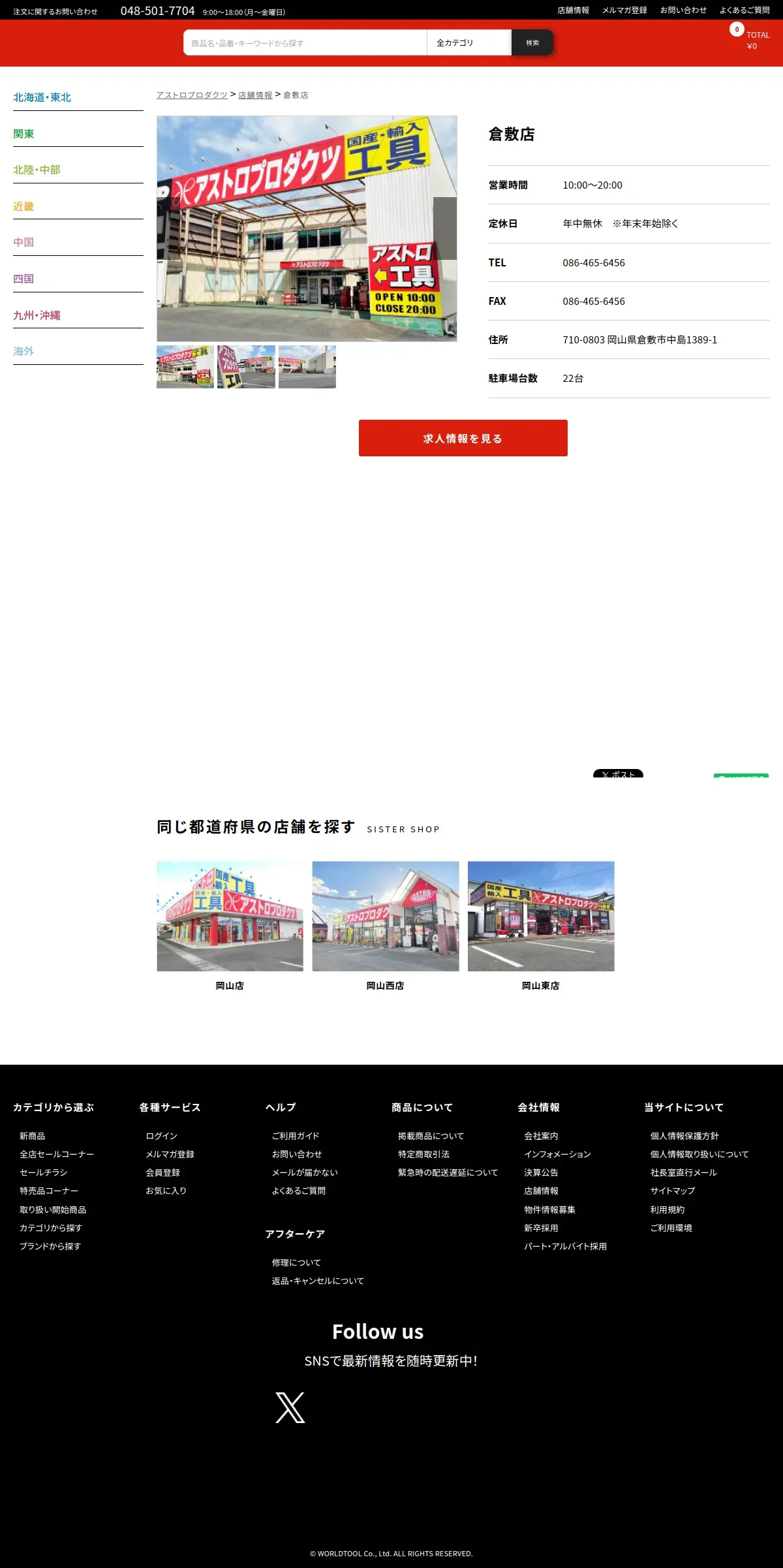Select the third store photo thumbnail
Screen dimensions: 783x1568
[x=307, y=367]
